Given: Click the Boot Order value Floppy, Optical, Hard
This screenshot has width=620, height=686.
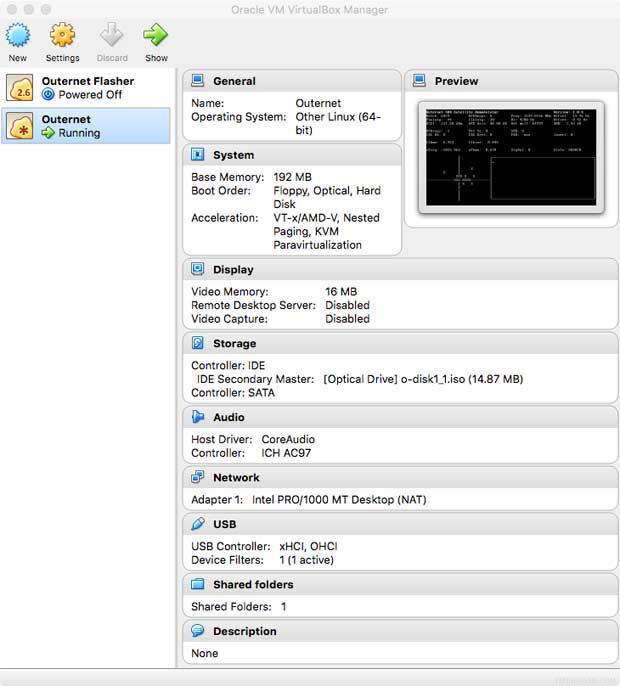Looking at the screenshot, I should 327,191.
